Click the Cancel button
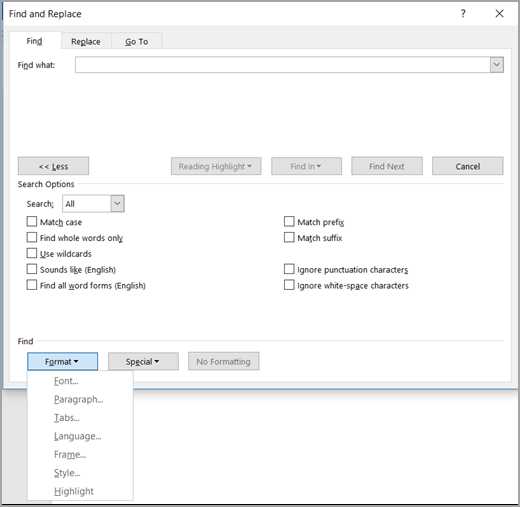520x507 pixels. (468, 166)
